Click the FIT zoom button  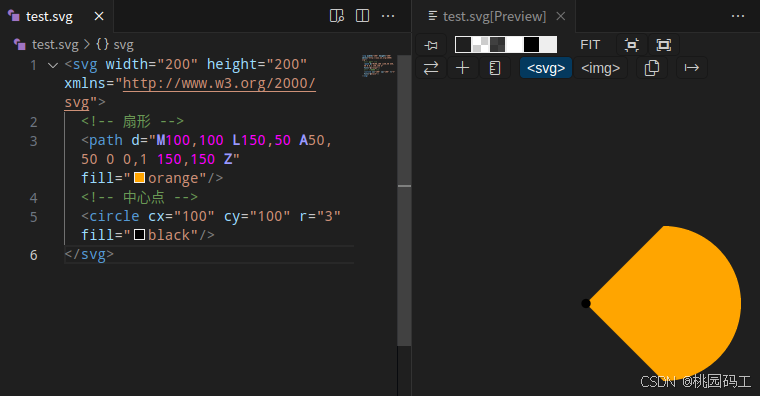(590, 45)
